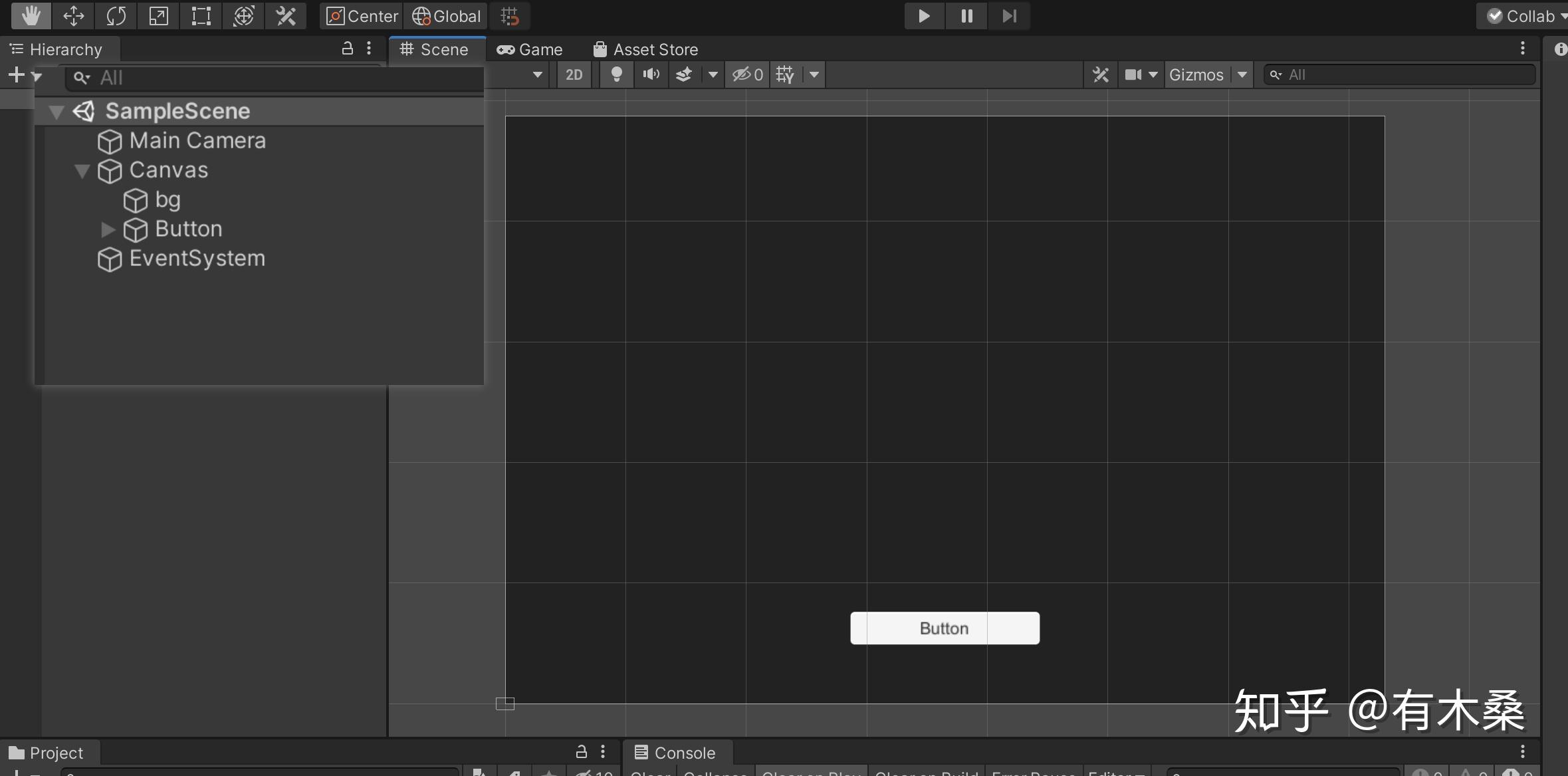Expand the Button hierarchy item
This screenshot has height=776, width=1568.
[x=107, y=229]
